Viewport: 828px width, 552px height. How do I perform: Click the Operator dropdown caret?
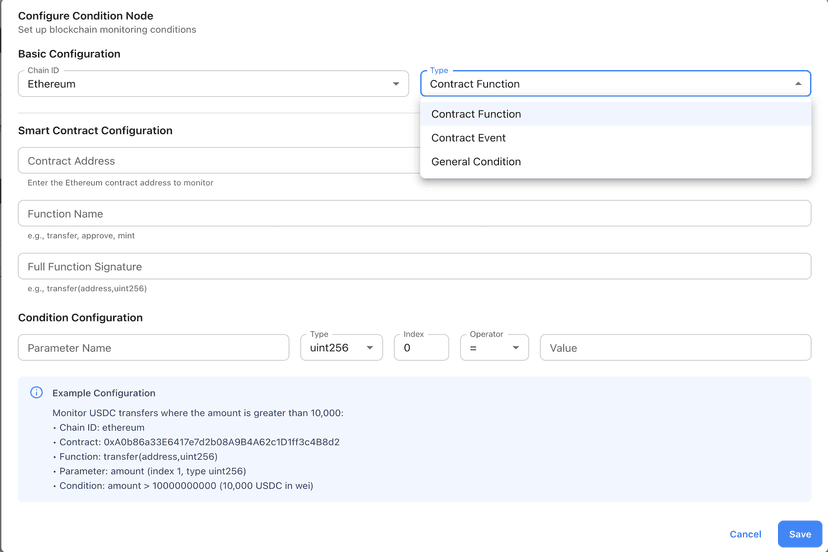click(x=516, y=348)
